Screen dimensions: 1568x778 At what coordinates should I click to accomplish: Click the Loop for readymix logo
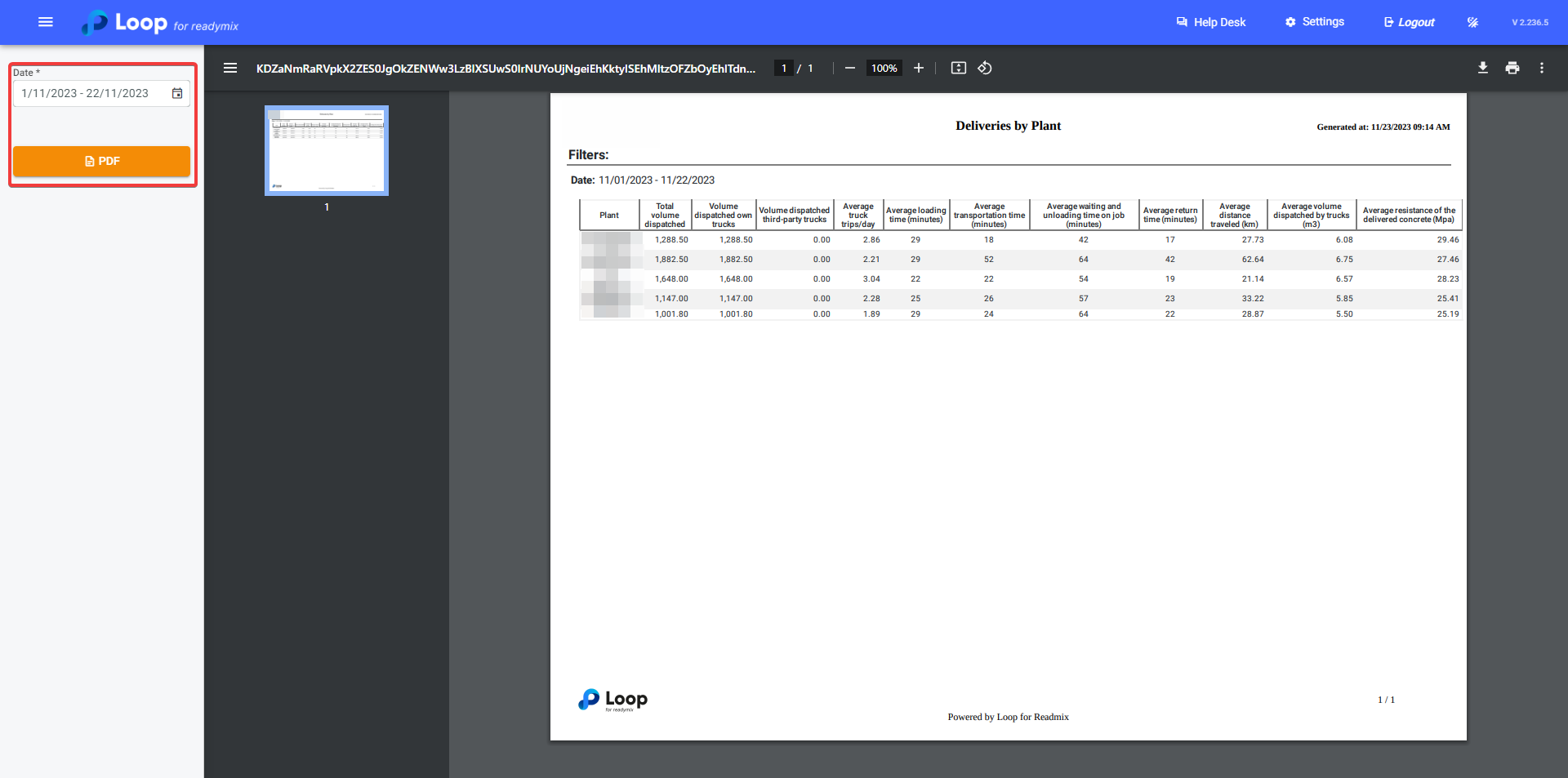[160, 23]
